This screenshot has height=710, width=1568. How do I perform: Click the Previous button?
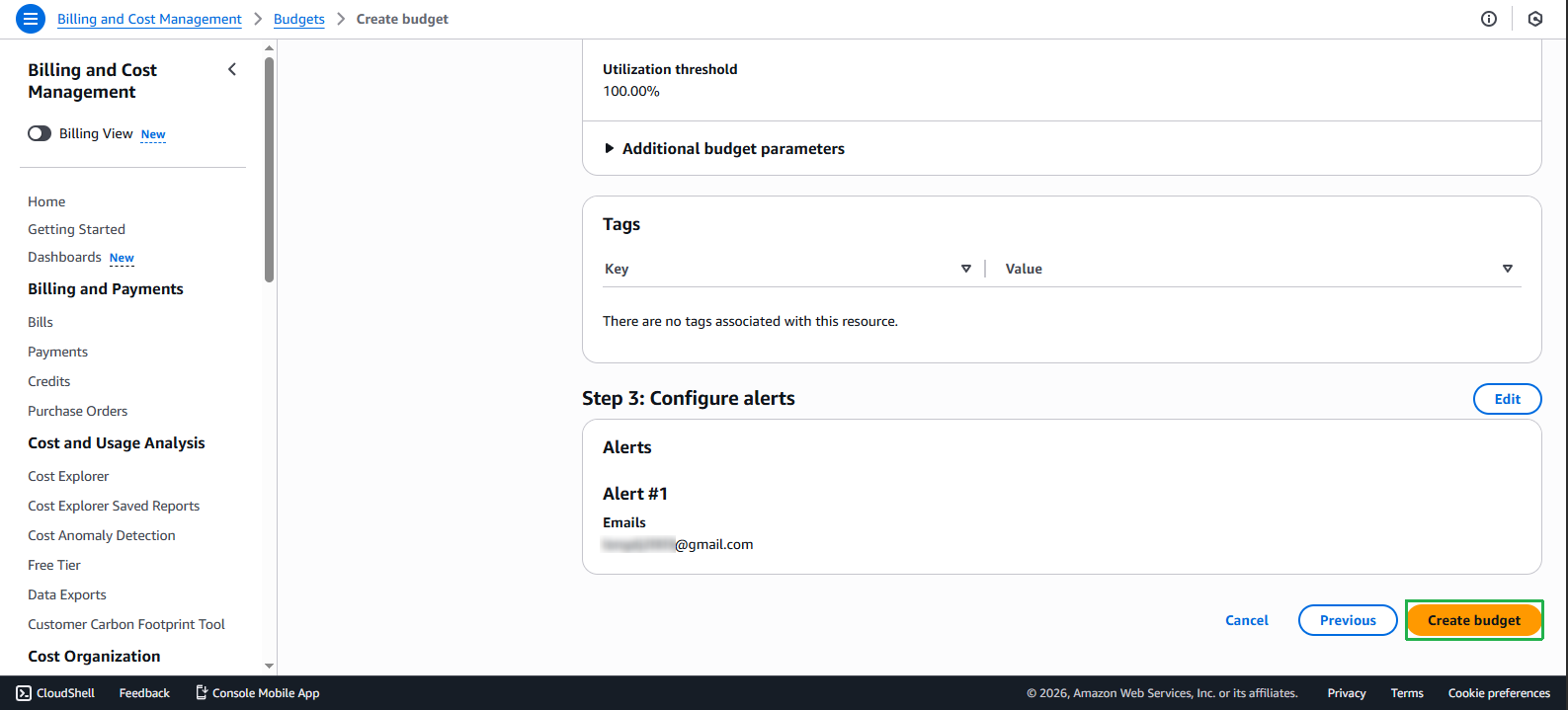1347,620
